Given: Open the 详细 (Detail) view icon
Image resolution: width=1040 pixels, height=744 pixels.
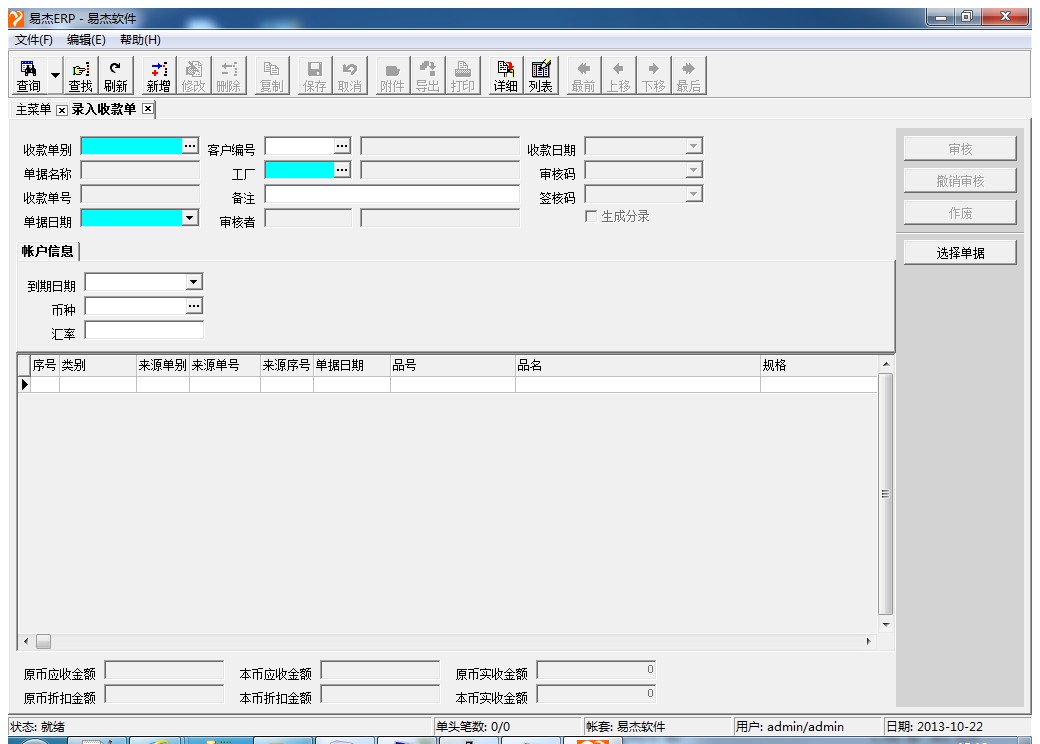Looking at the screenshot, I should pyautogui.click(x=505, y=76).
